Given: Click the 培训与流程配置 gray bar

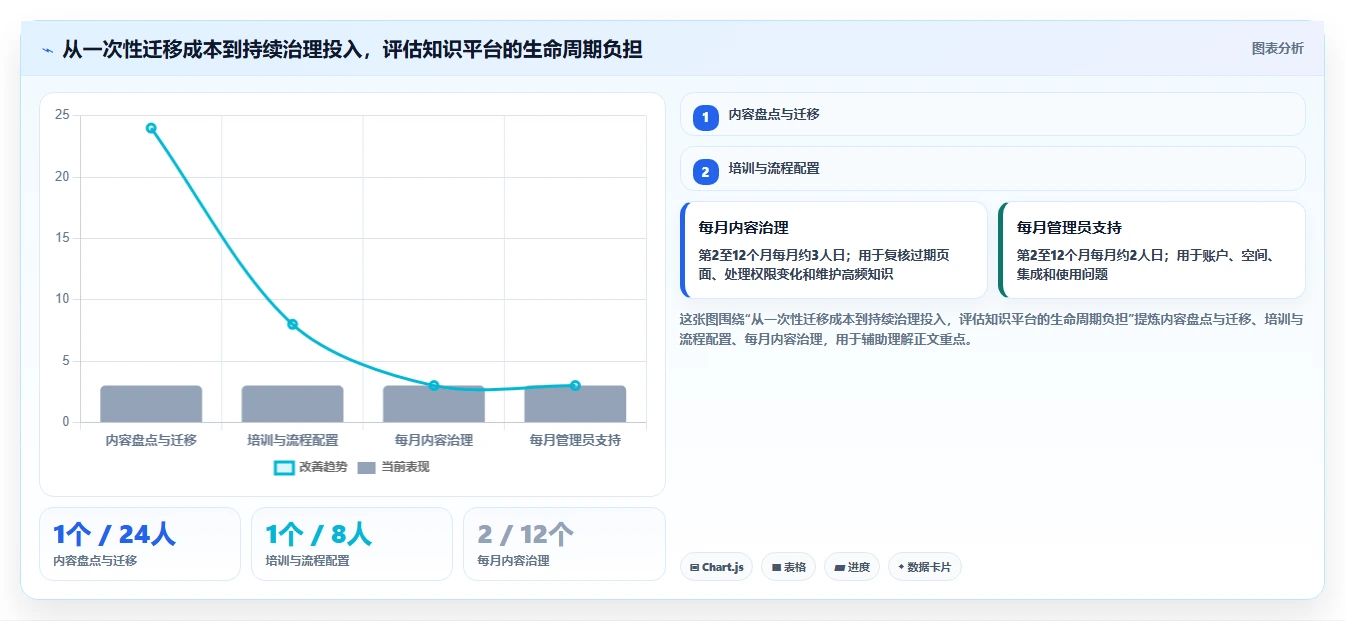Looking at the screenshot, I should [292, 404].
